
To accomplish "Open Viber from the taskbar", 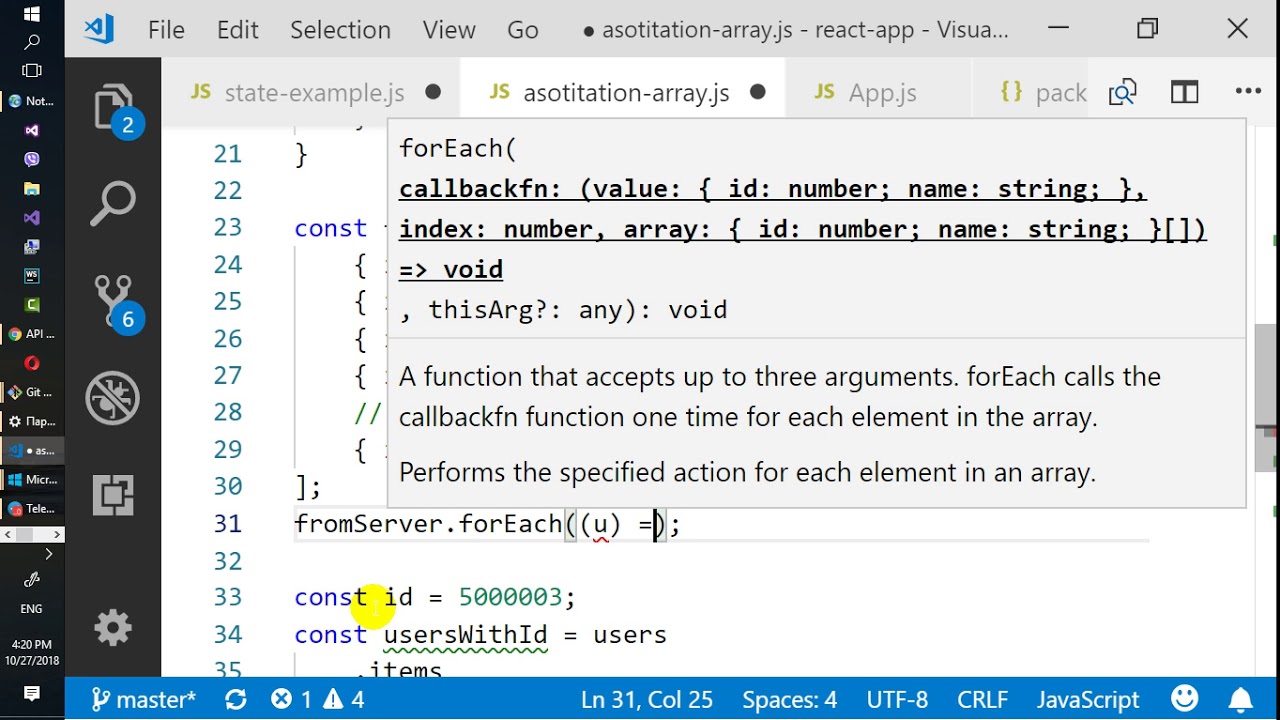I will tap(32, 159).
